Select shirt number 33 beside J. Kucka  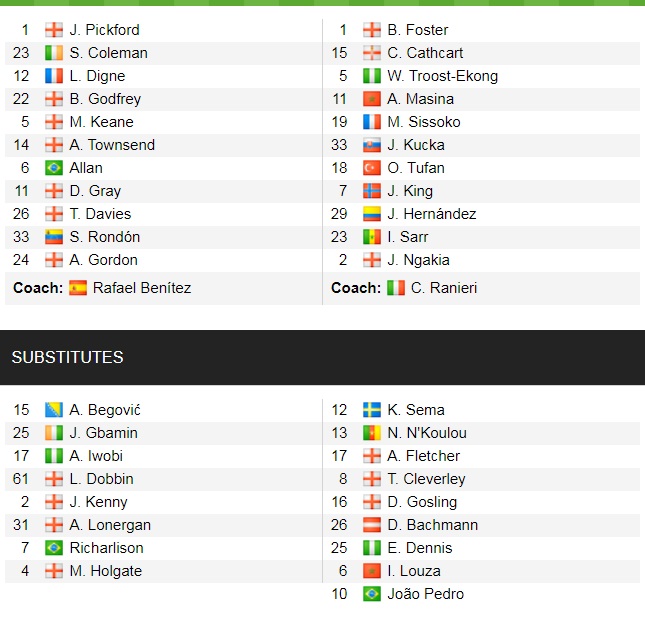click(x=340, y=145)
